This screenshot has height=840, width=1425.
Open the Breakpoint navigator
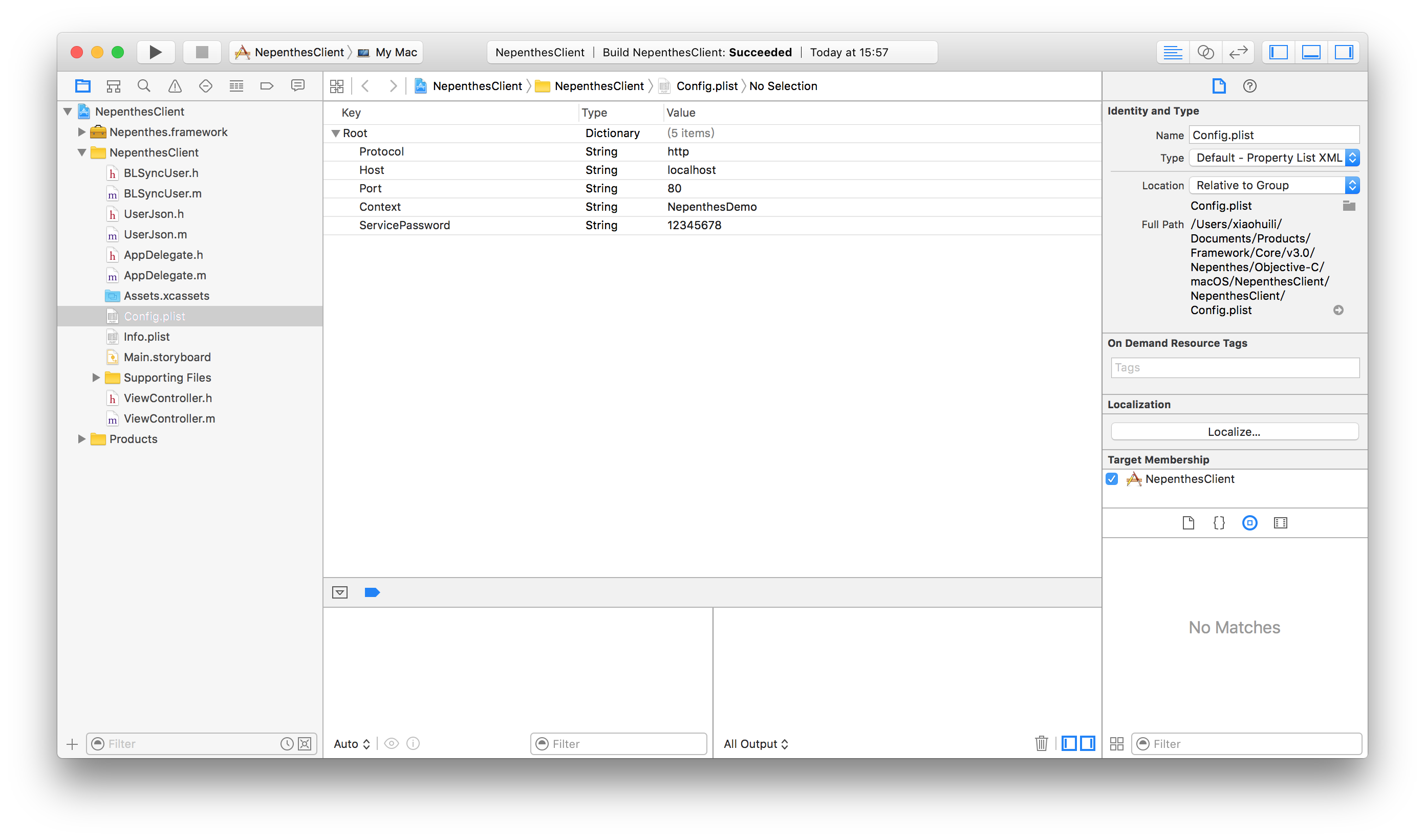point(267,86)
